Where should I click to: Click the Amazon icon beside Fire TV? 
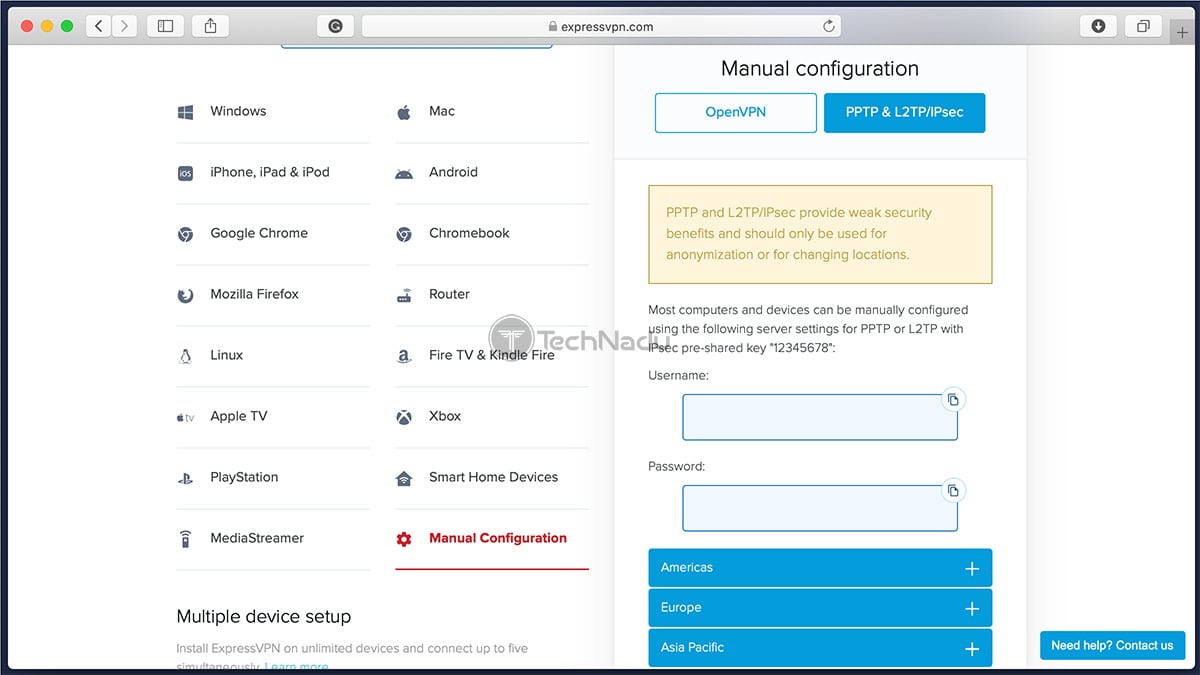pos(404,356)
